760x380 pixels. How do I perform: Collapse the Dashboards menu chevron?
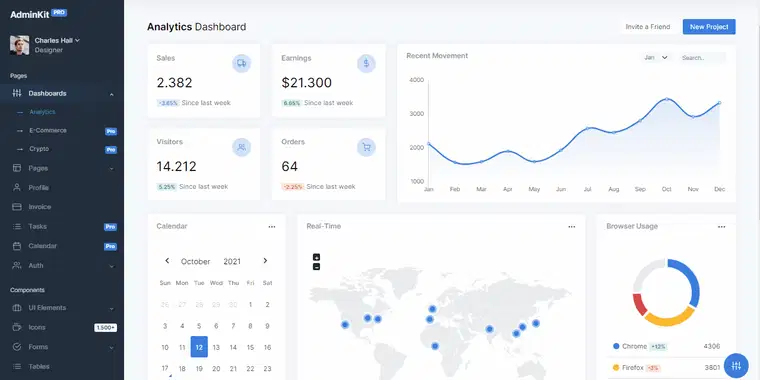111,94
